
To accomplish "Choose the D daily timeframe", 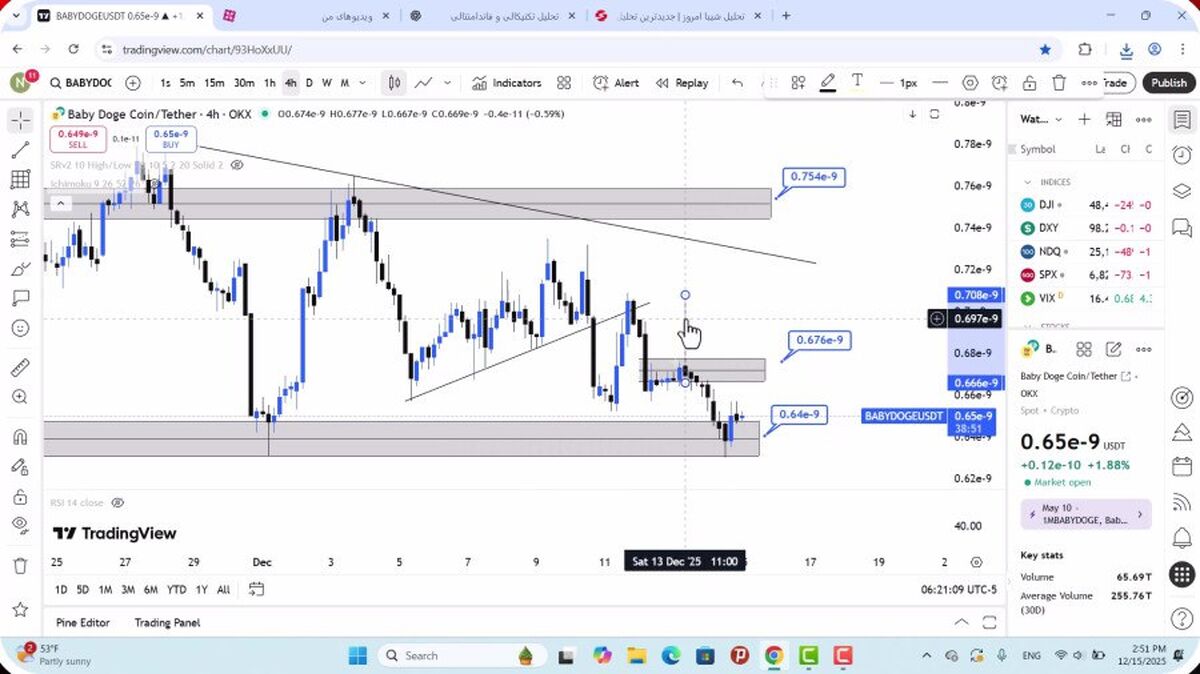I will click(x=309, y=83).
